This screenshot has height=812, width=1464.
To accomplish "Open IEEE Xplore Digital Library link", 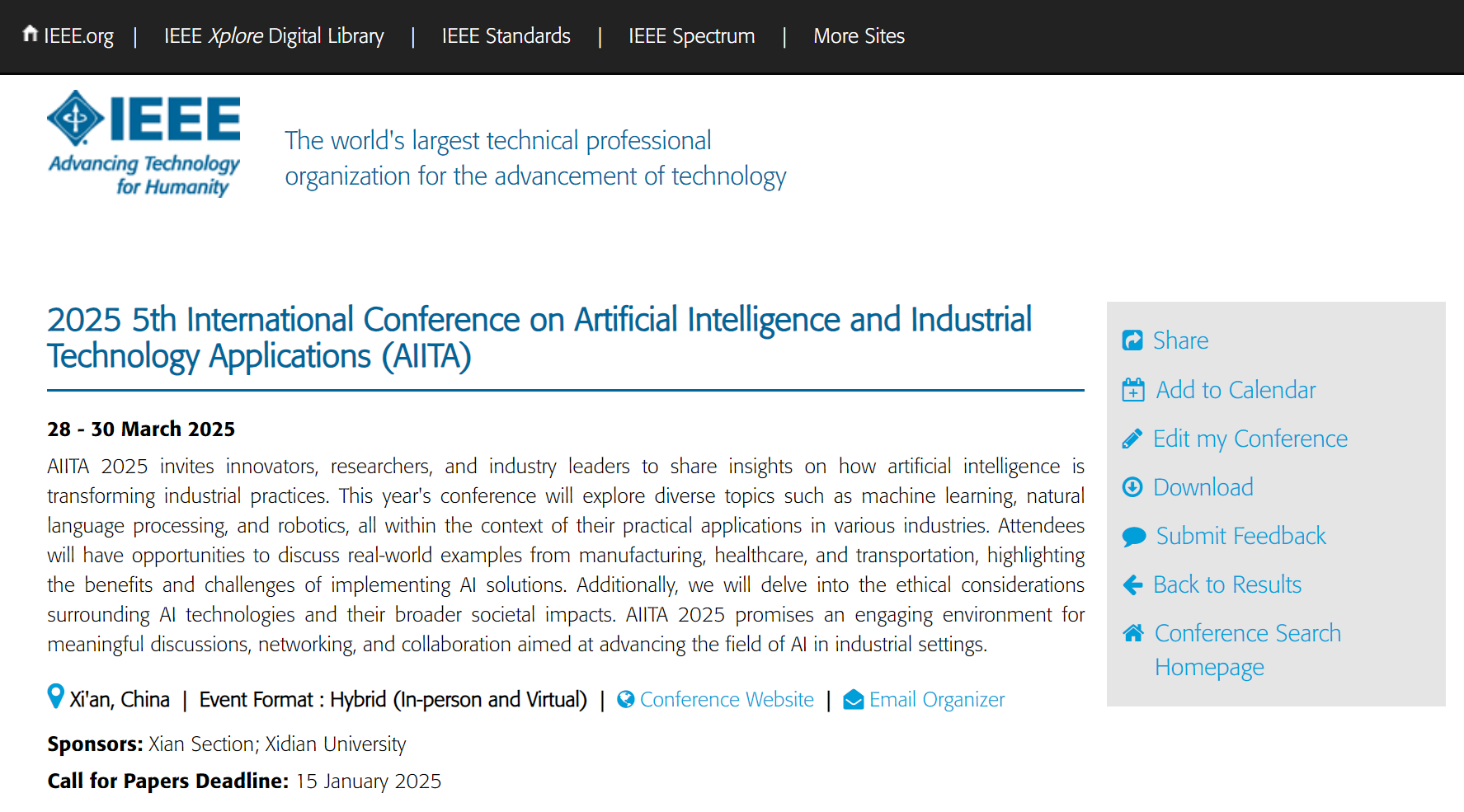I will 274,36.
